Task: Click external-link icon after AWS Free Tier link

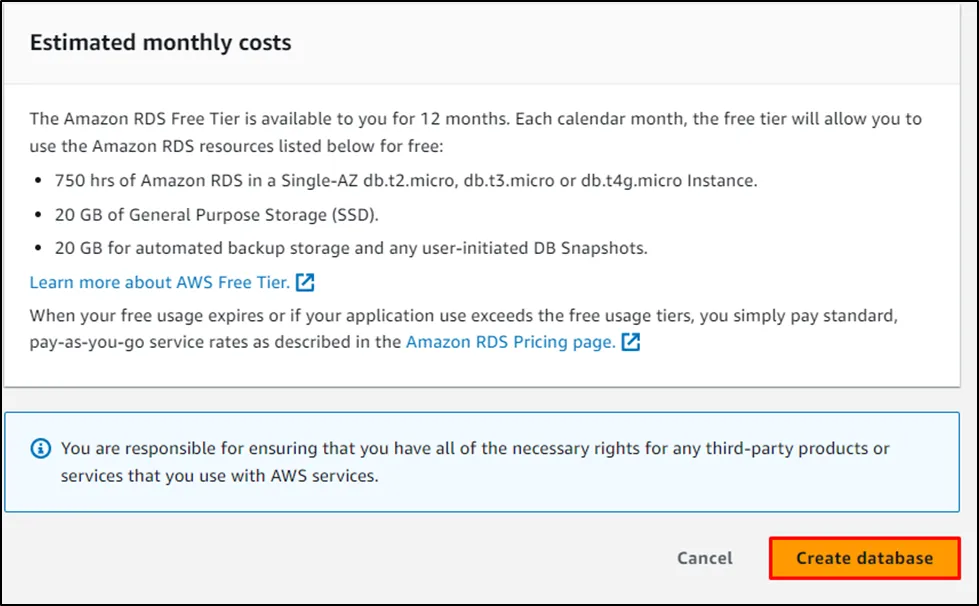Action: point(306,283)
